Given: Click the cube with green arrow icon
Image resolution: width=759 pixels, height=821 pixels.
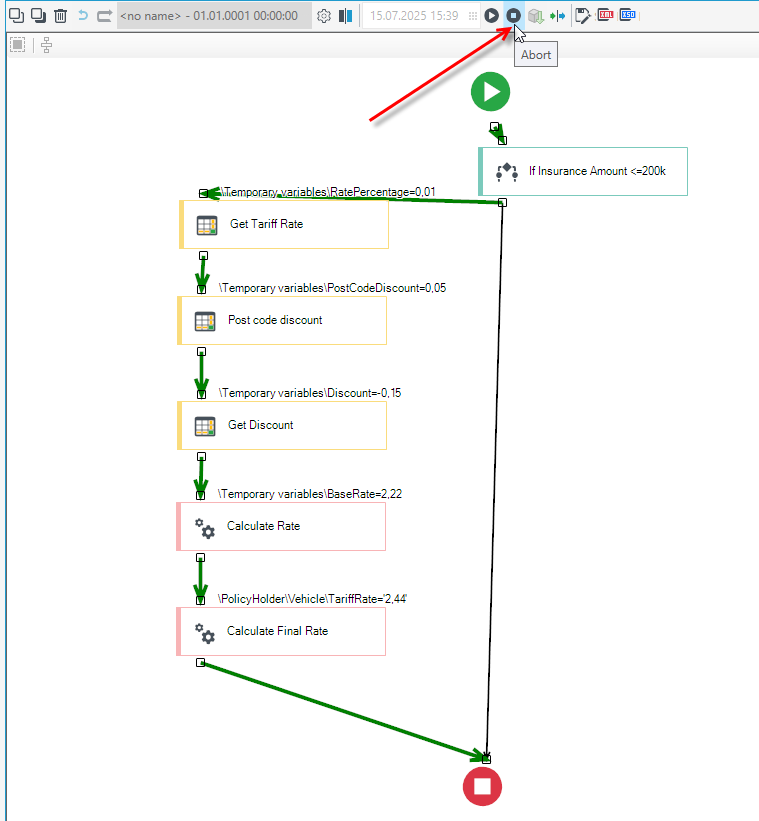Looking at the screenshot, I should point(535,16).
